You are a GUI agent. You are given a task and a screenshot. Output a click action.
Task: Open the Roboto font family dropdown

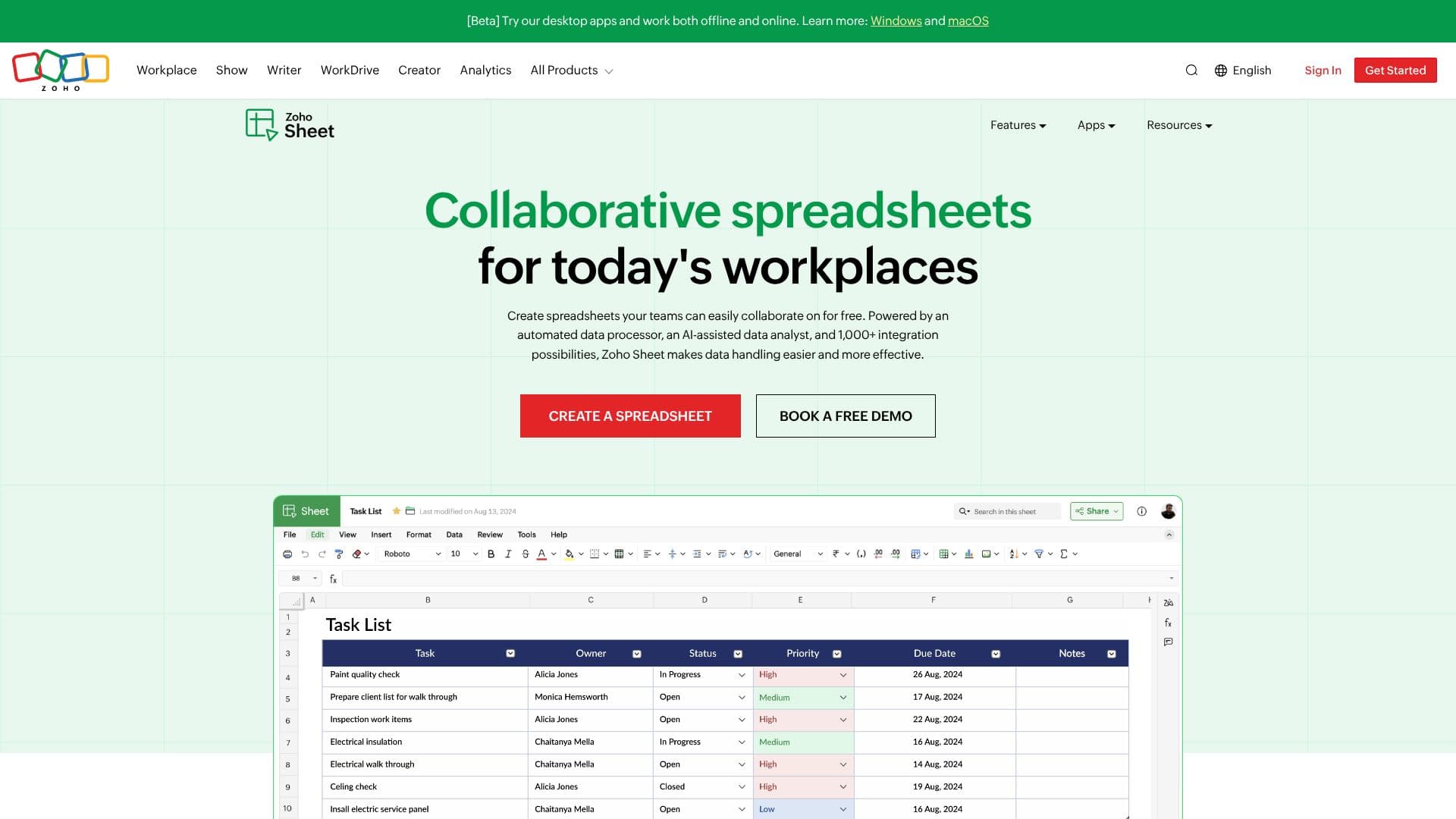(x=412, y=554)
